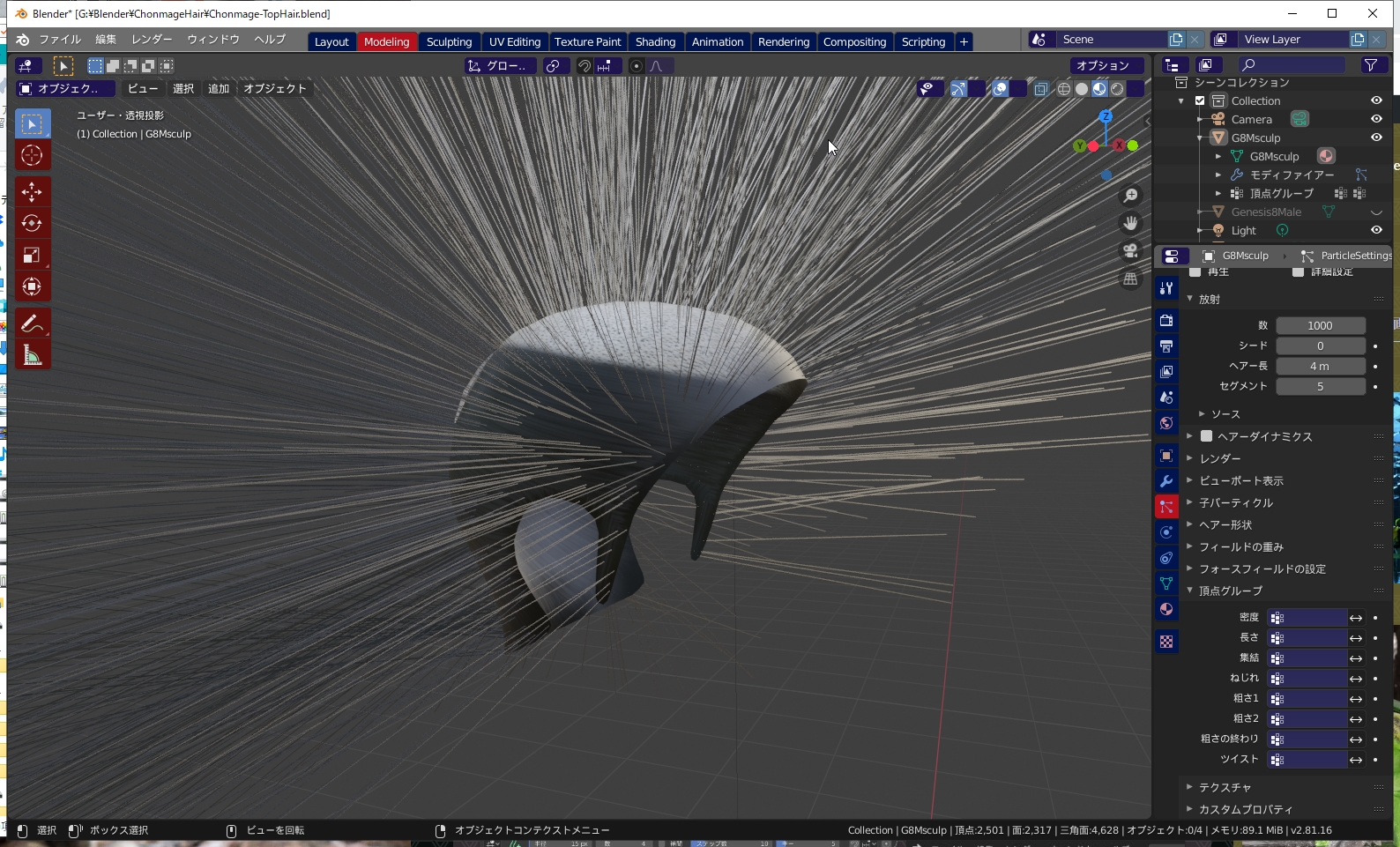
Task: Enable the ヘアーダイナミクス checkbox
Action: point(1206,436)
